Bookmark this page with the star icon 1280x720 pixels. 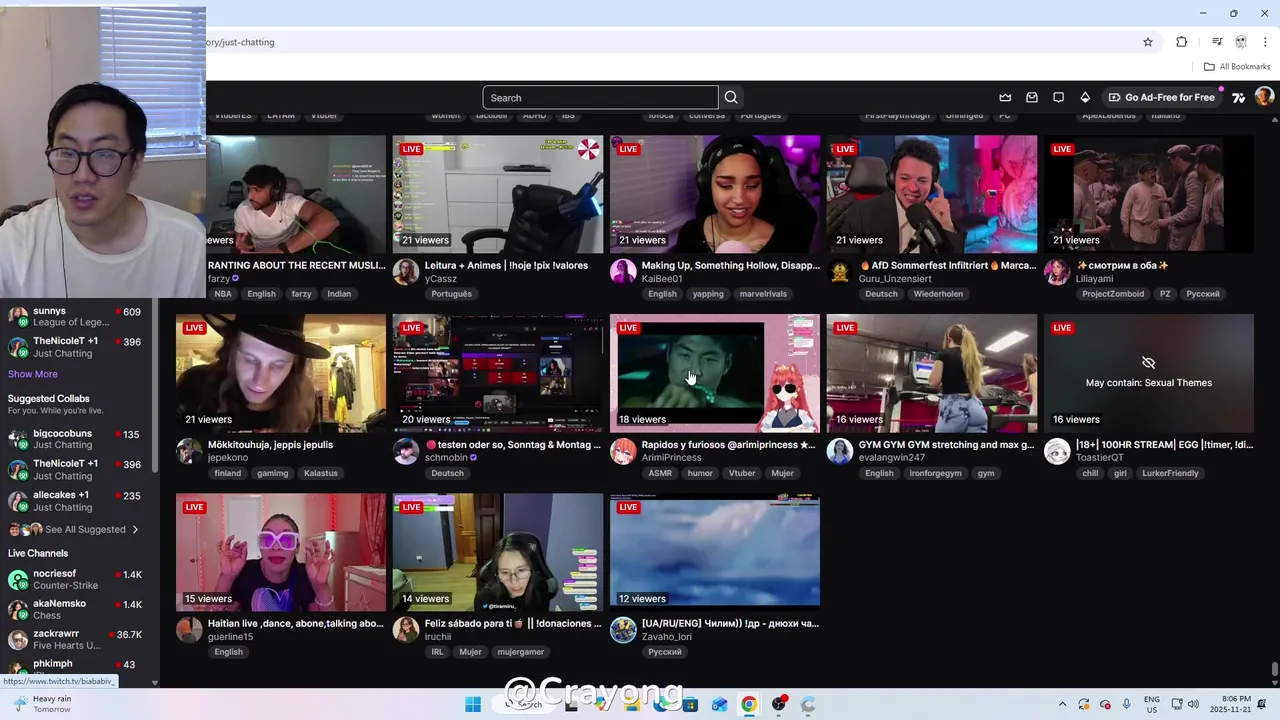[x=1148, y=42]
